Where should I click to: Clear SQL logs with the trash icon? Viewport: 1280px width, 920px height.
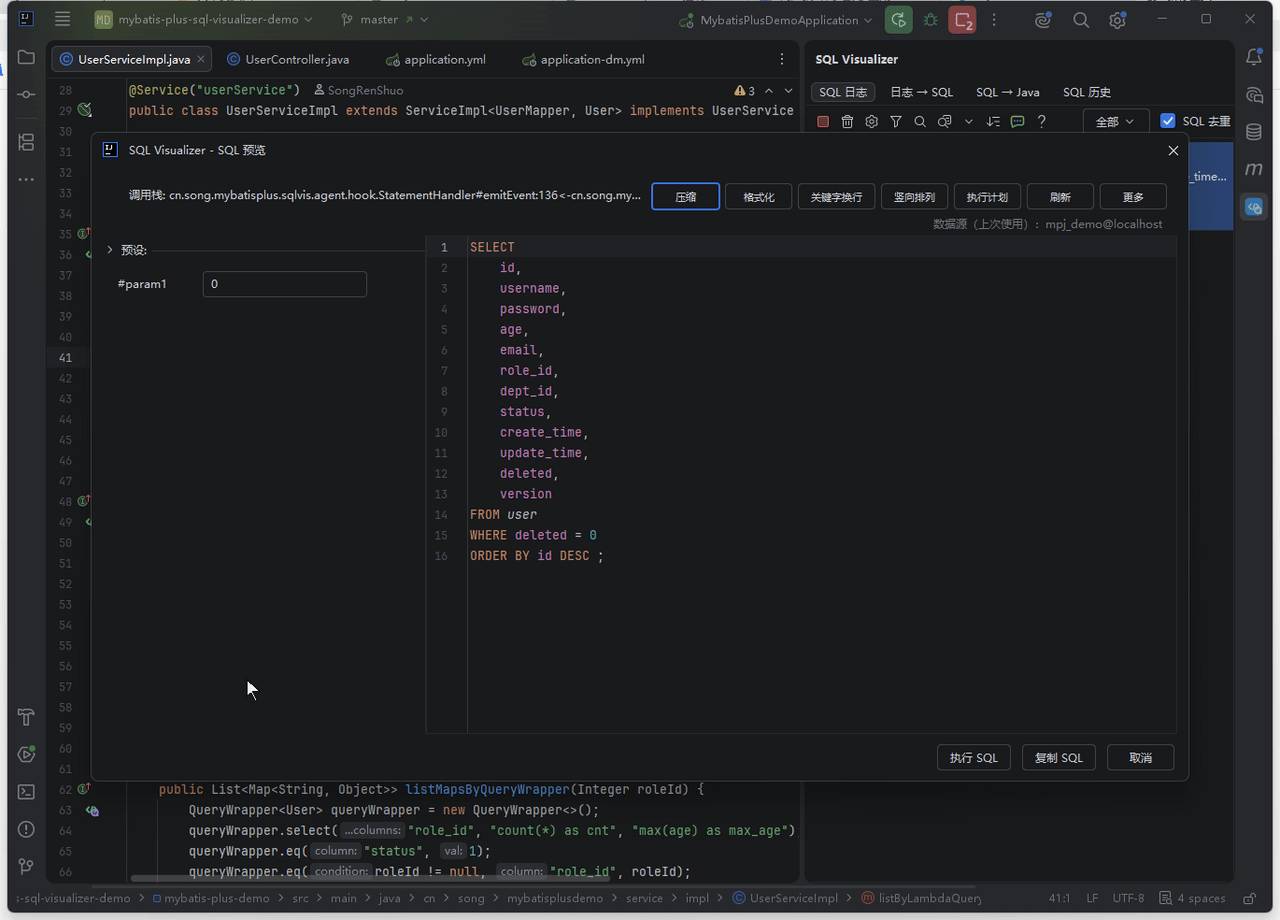pyautogui.click(x=847, y=122)
